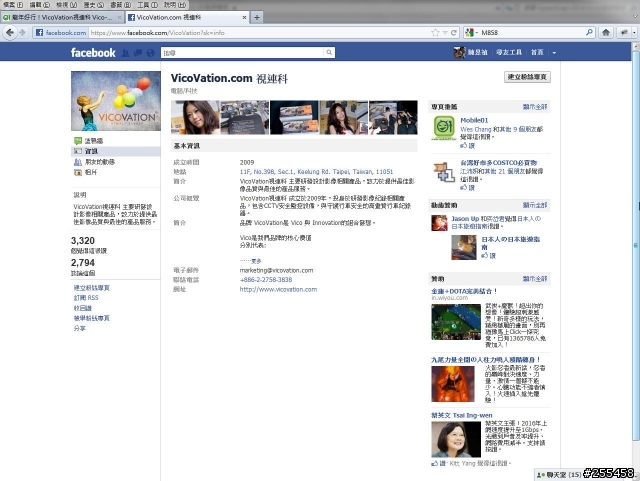Open the fifth item in browser menu bar
This screenshot has width=640, height=481.
coord(120,5)
